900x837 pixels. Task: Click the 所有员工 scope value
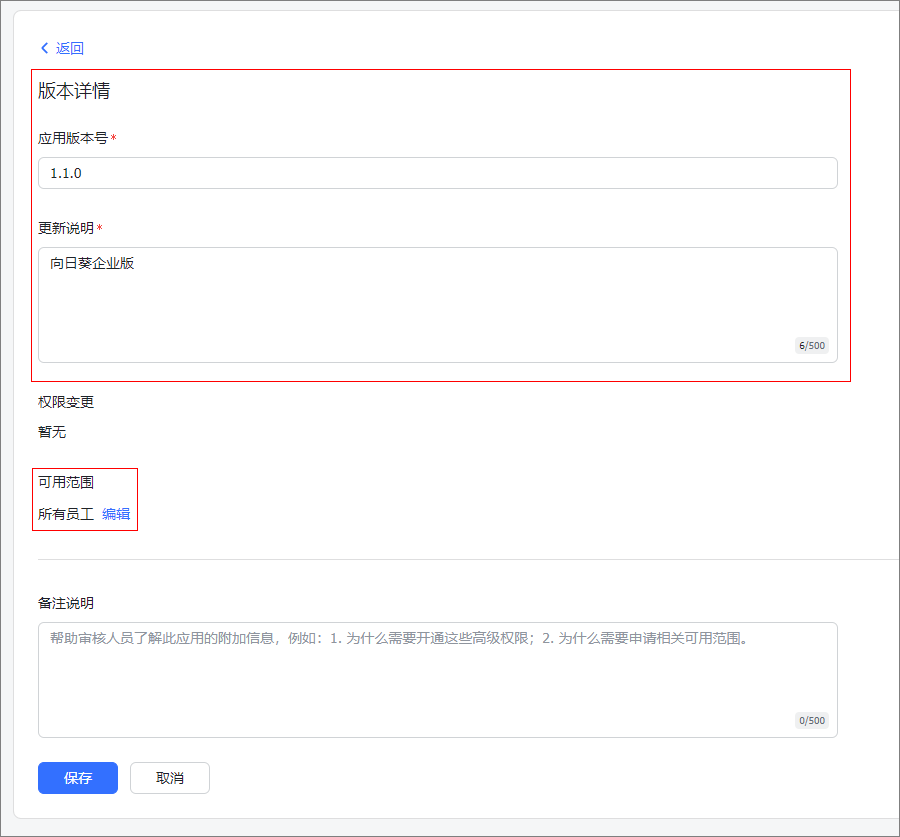[66, 514]
